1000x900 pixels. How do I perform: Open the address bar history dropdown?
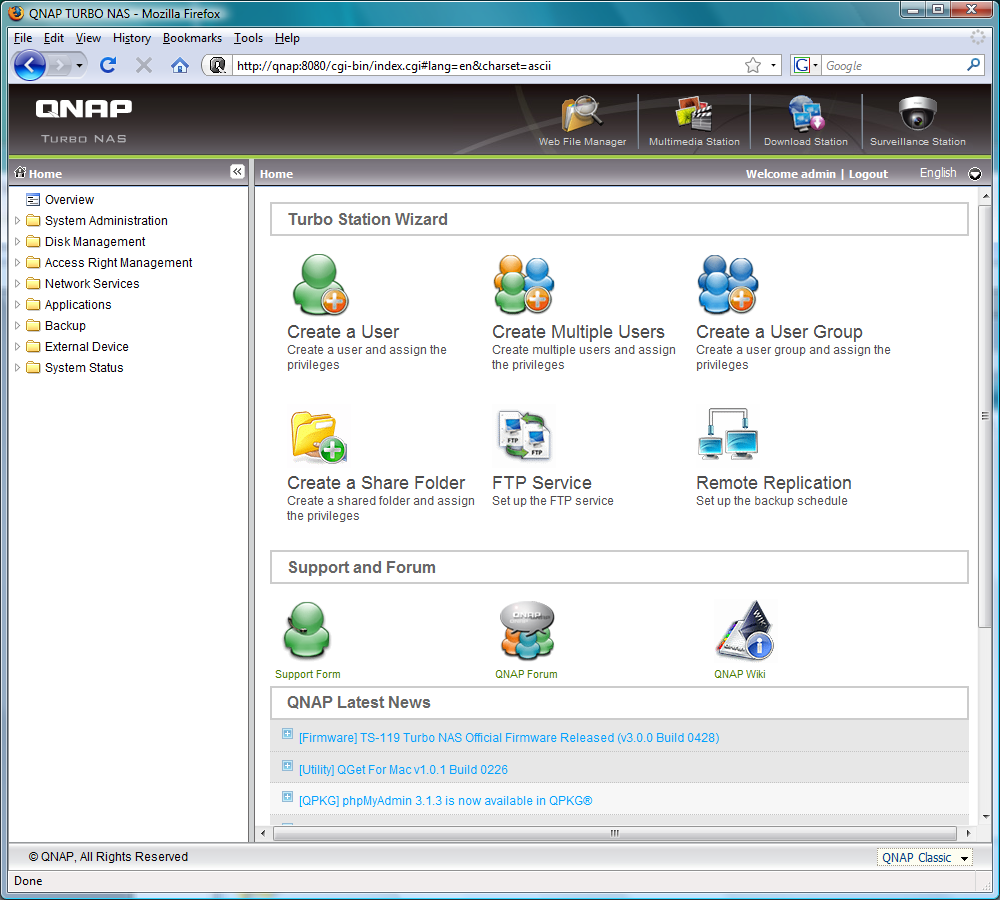[x=773, y=65]
